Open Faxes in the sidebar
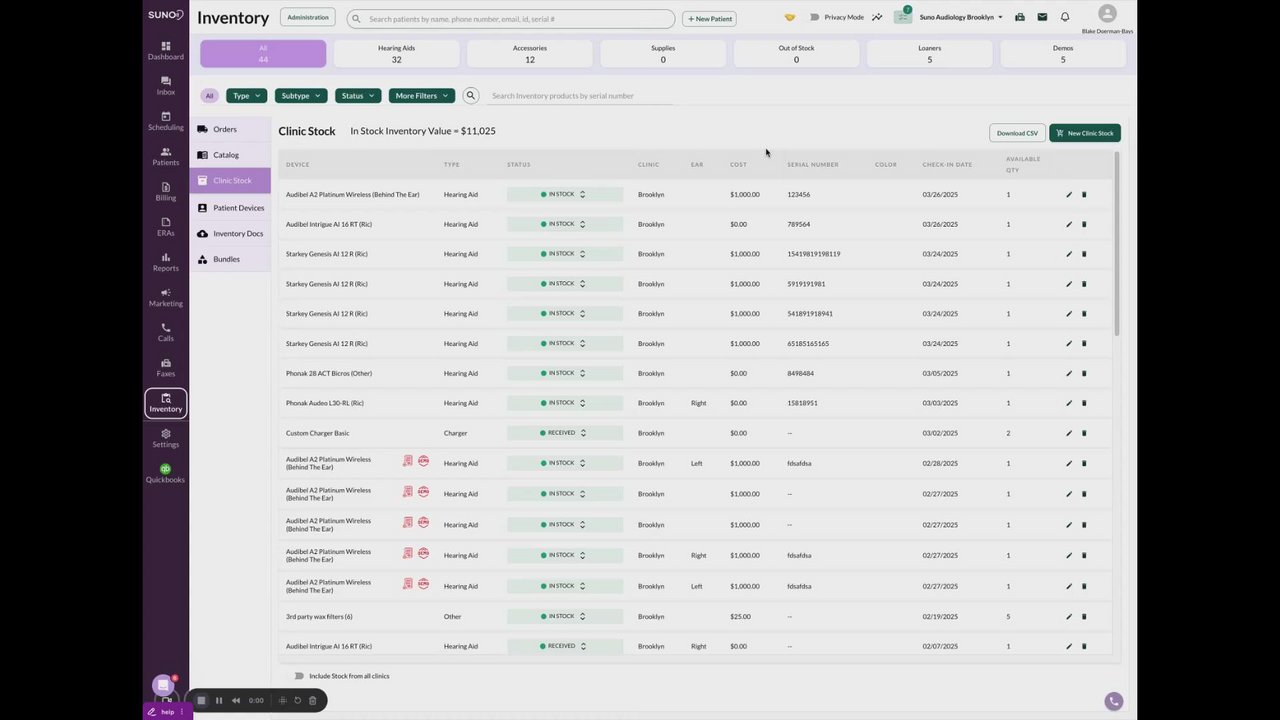Image resolution: width=1280 pixels, height=720 pixels. point(166,368)
